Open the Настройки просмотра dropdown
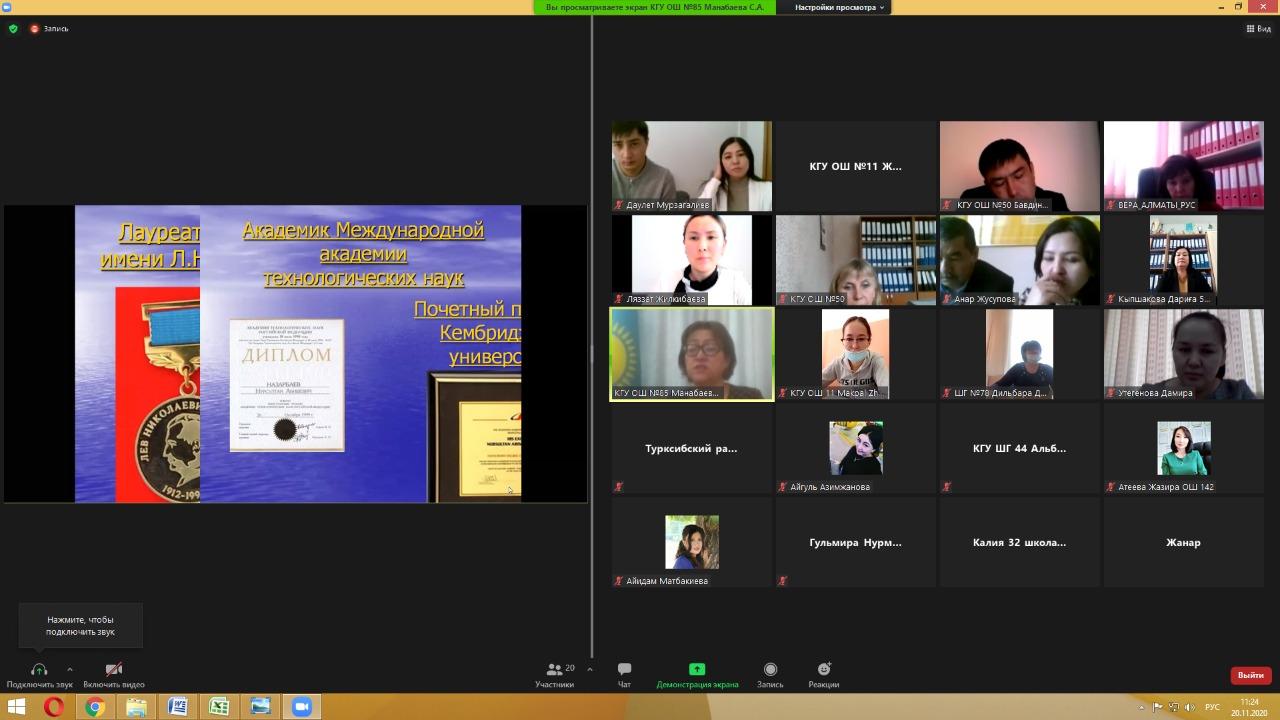Image resolution: width=1280 pixels, height=720 pixels. pos(839,7)
